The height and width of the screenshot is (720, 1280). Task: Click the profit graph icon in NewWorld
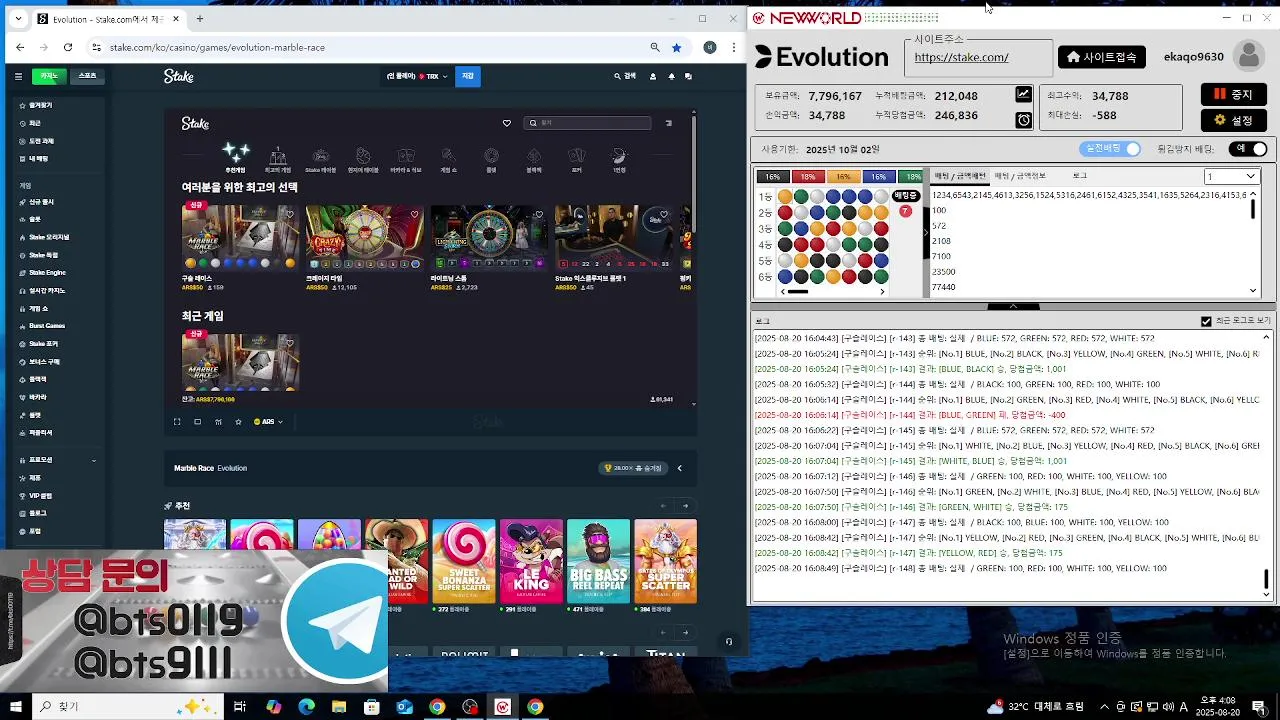tap(1023, 95)
